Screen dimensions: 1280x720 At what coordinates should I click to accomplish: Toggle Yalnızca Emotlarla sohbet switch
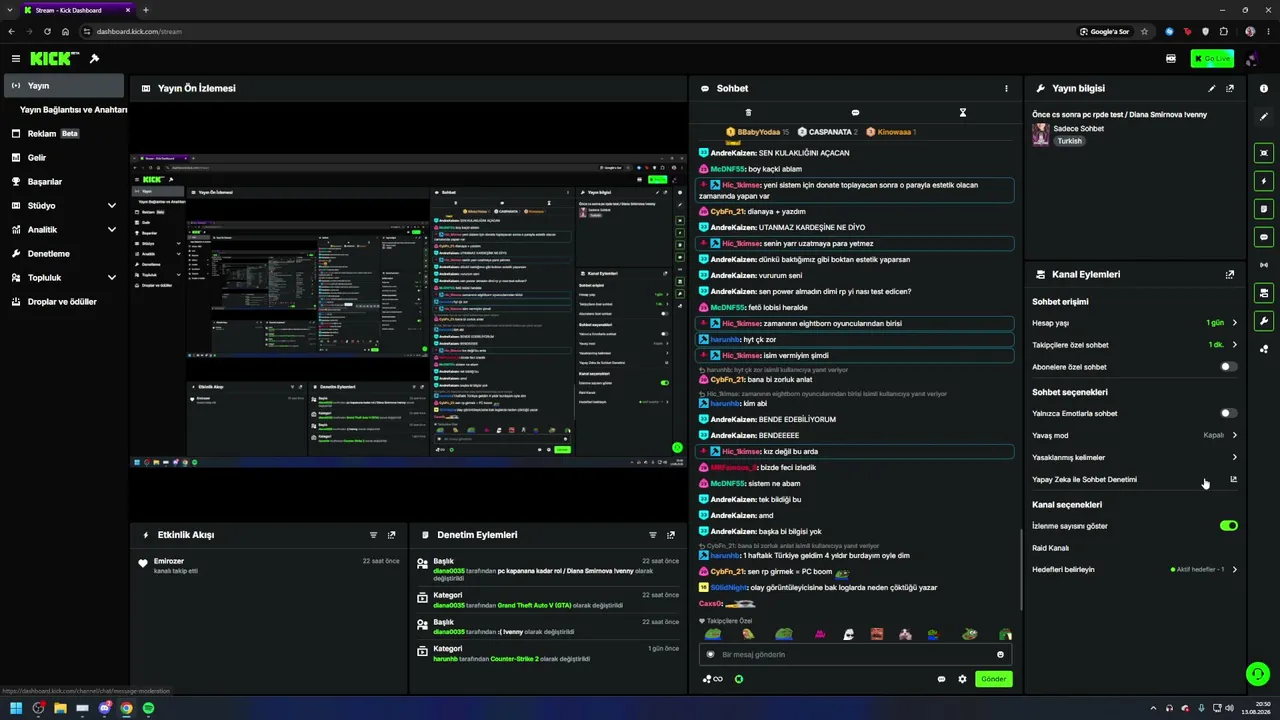coord(1229,413)
